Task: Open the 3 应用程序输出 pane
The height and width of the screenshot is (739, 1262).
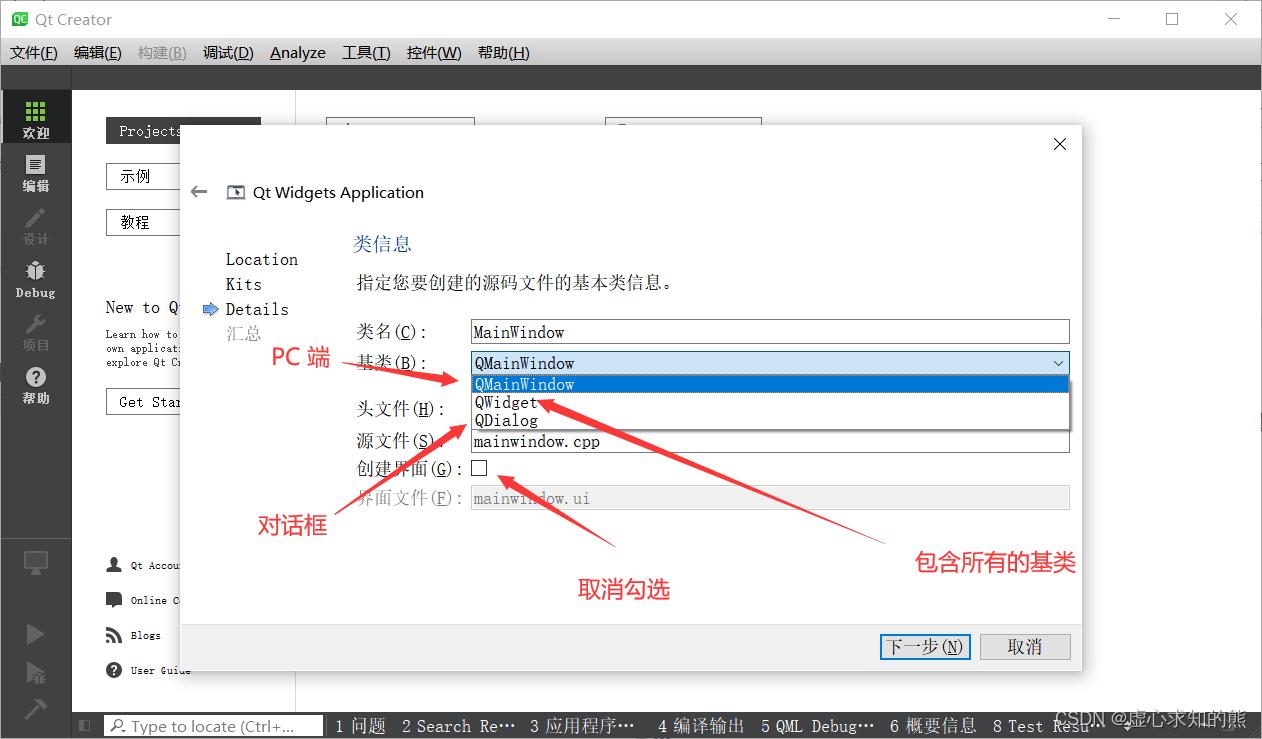Action: (x=582, y=726)
